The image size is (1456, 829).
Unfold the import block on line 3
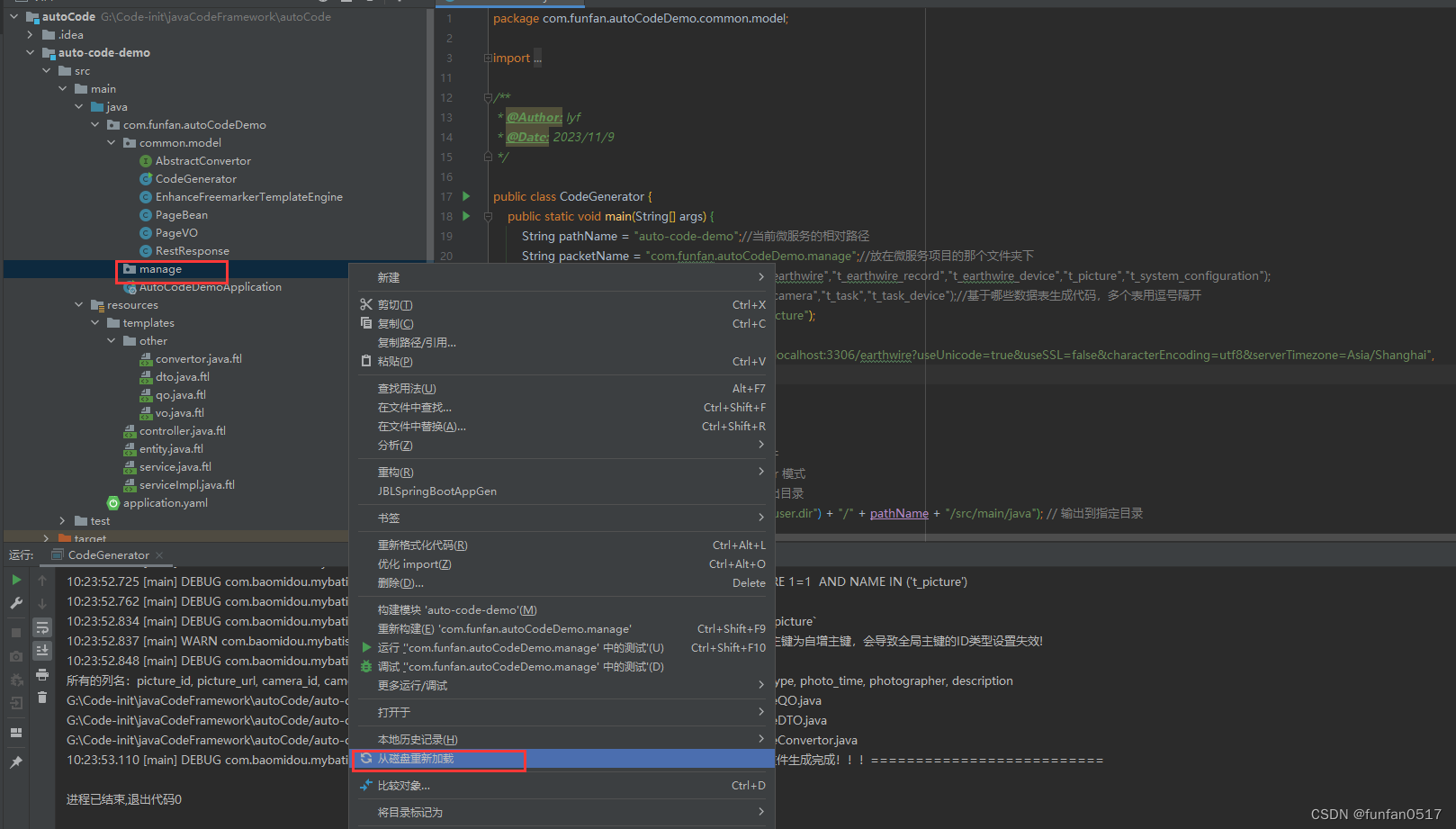point(488,59)
